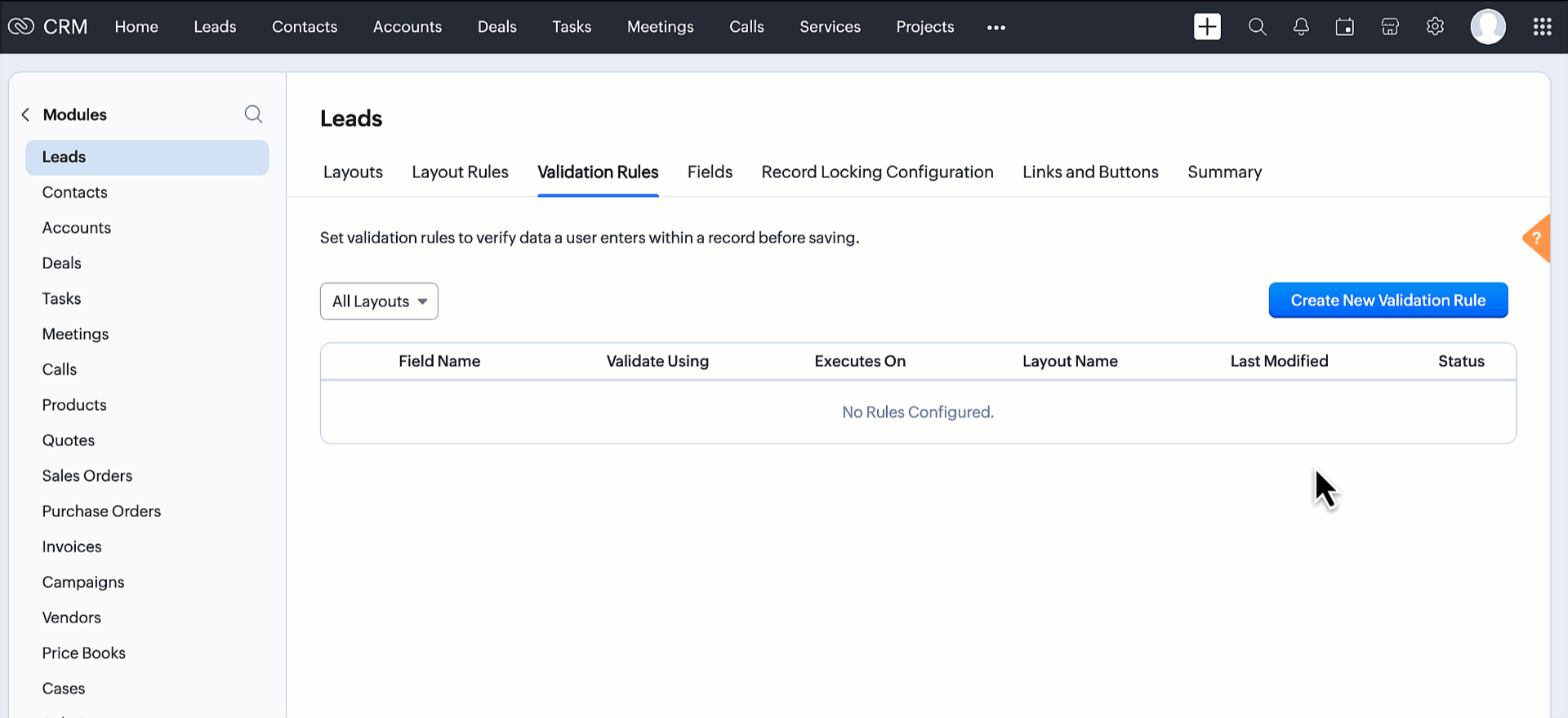Open the notifications bell icon
This screenshot has width=1568, height=718.
(1301, 27)
